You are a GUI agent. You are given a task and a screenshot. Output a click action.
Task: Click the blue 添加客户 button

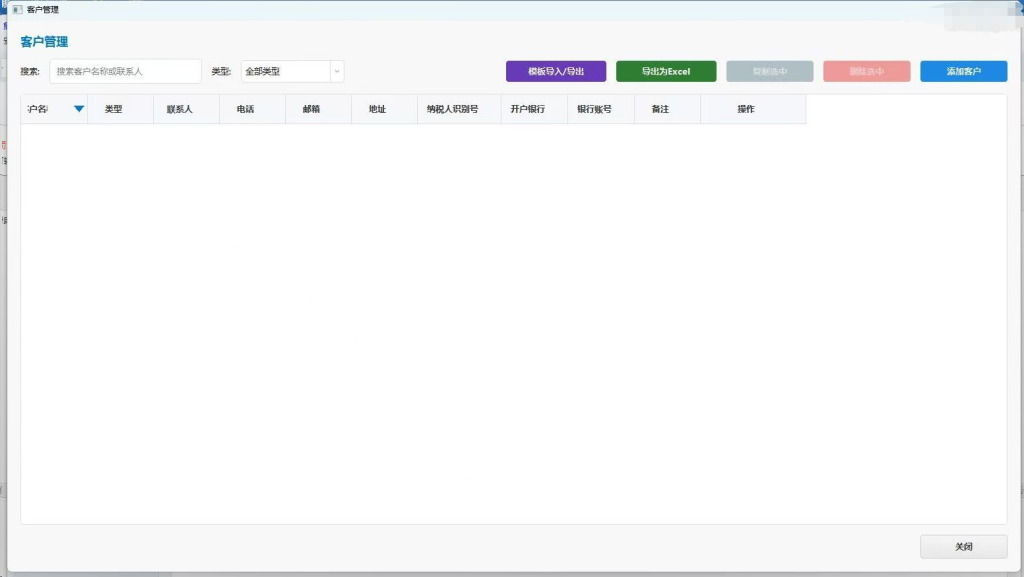(x=963, y=72)
